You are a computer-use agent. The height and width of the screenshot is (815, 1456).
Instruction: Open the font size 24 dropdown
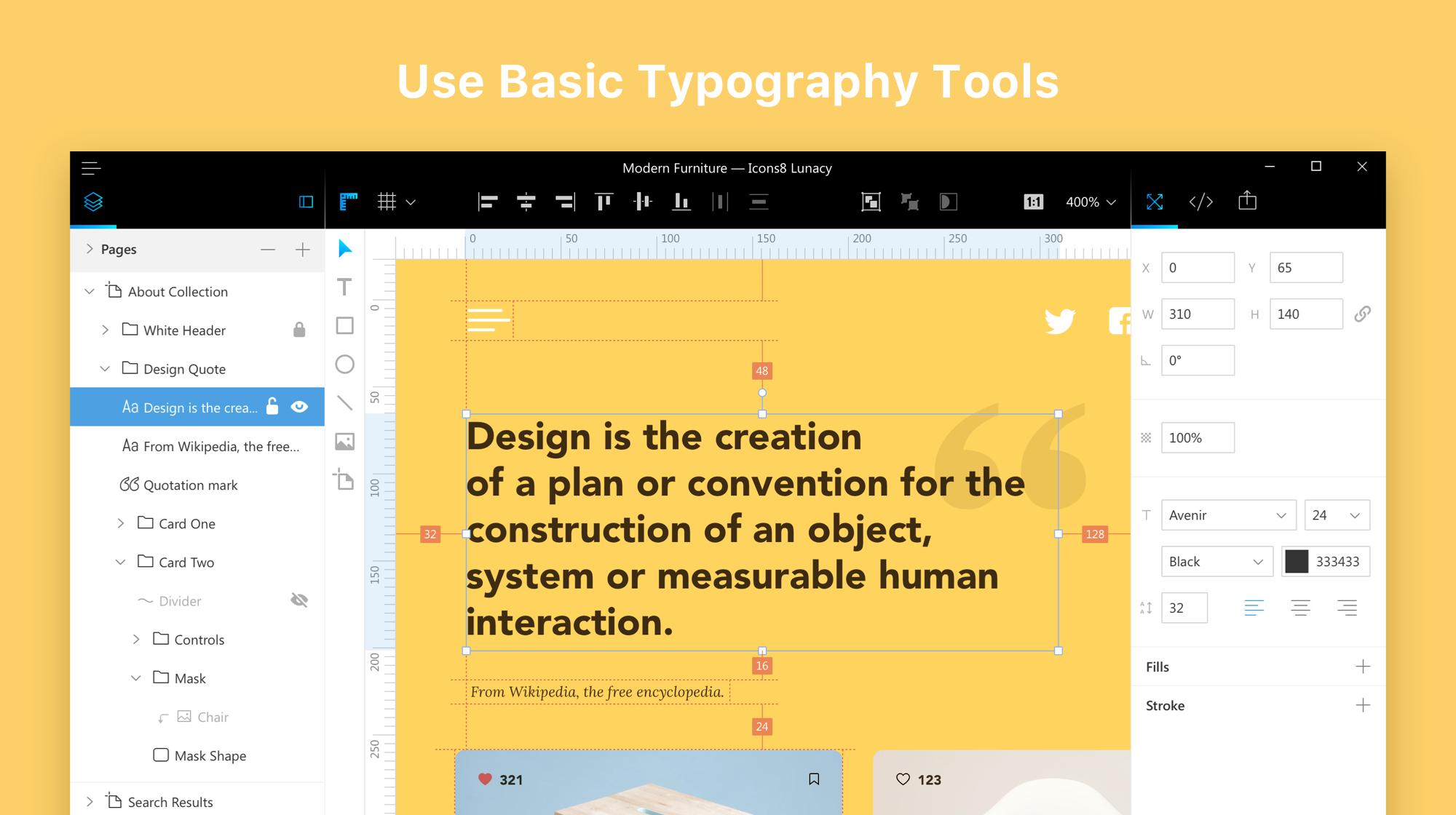(x=1337, y=514)
